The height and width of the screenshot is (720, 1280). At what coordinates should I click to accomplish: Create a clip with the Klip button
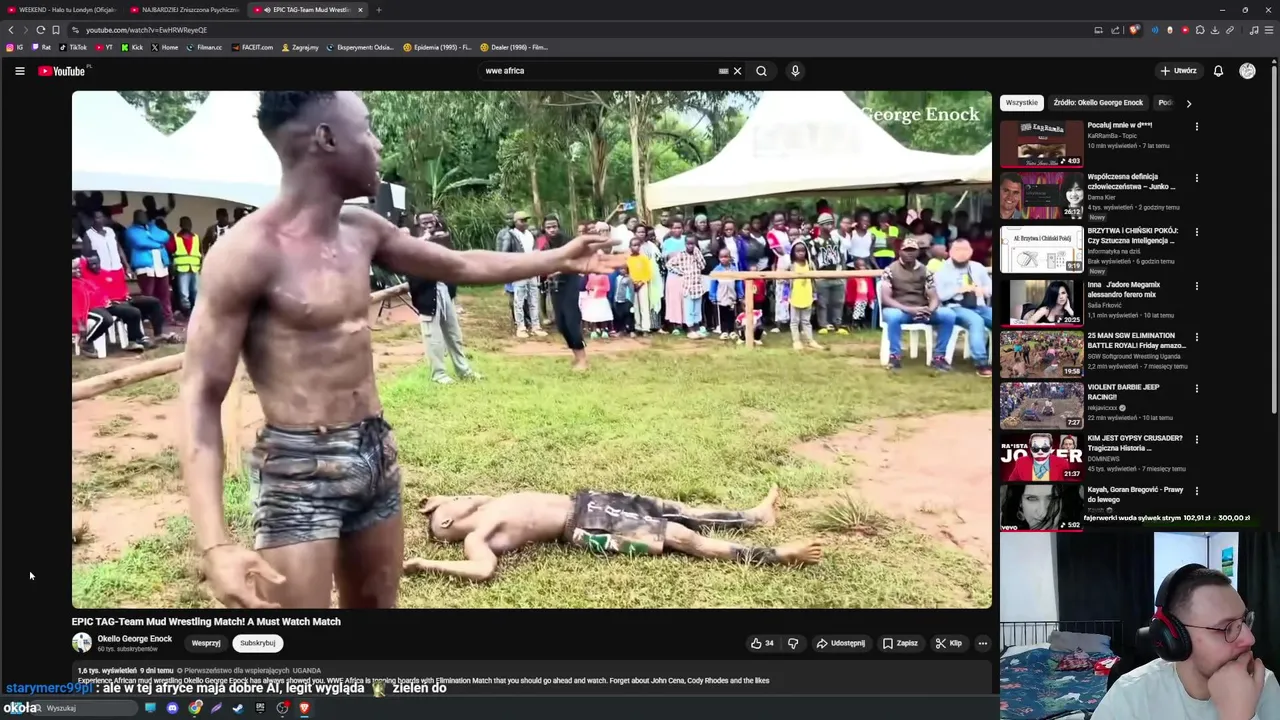tap(948, 643)
